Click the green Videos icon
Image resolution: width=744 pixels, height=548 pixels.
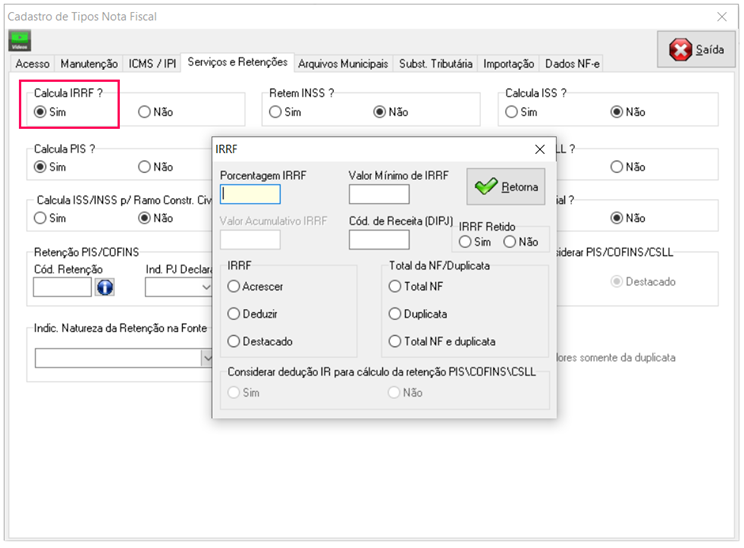pos(20,40)
